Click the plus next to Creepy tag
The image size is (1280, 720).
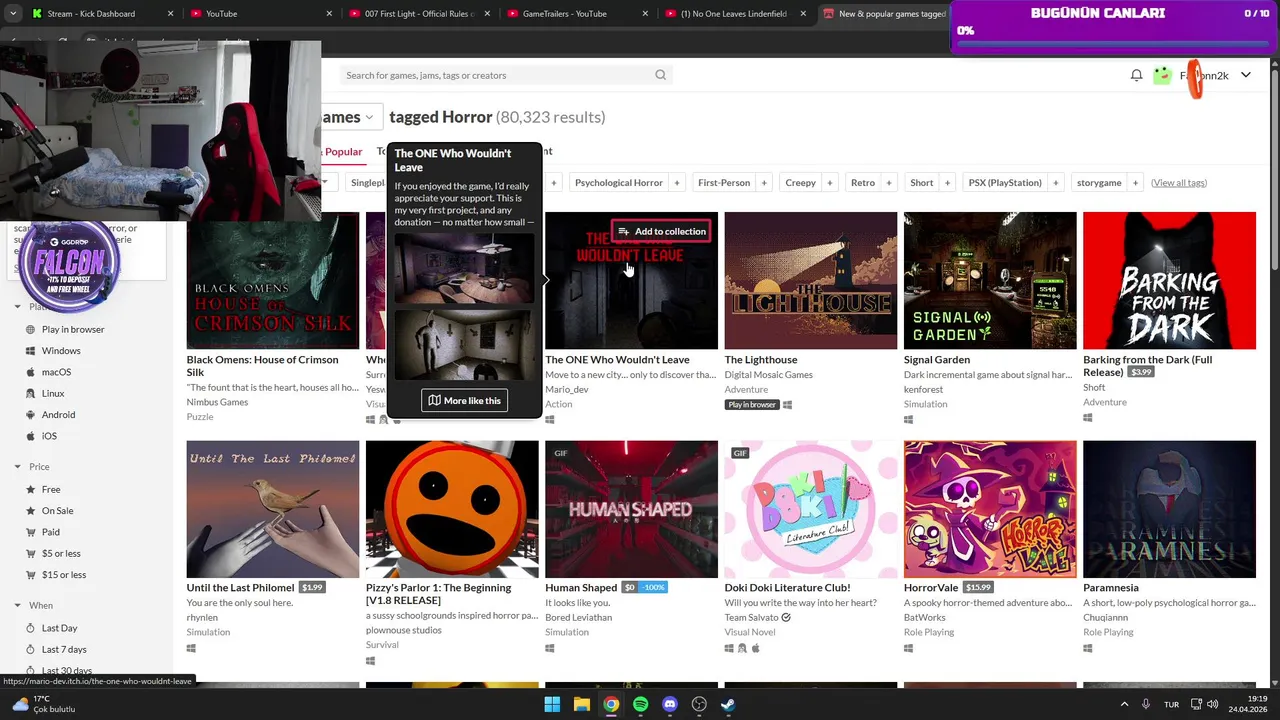(x=831, y=183)
